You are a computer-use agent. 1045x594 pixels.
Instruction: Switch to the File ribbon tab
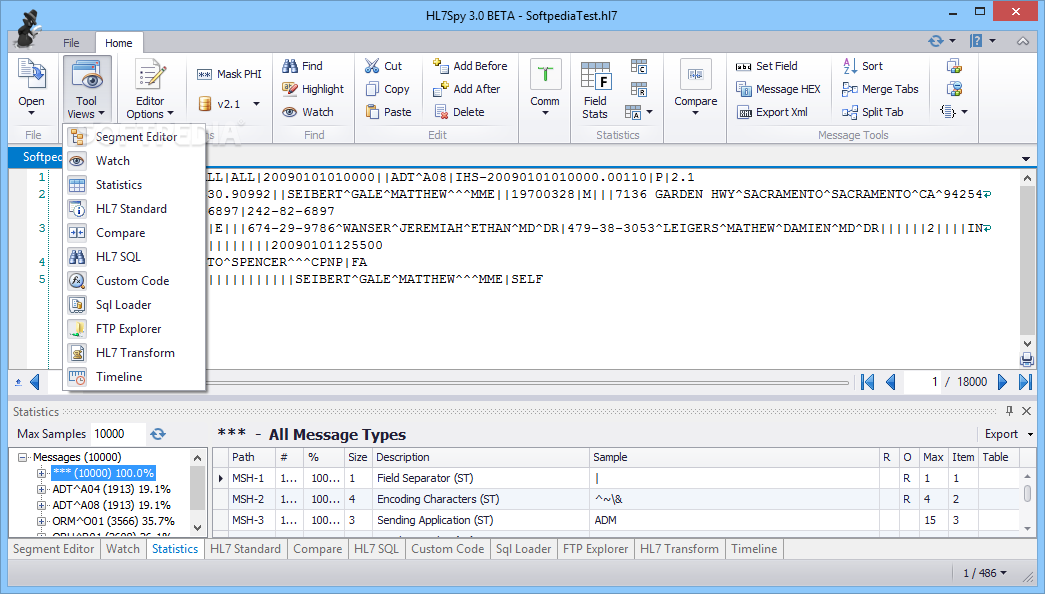pos(71,43)
